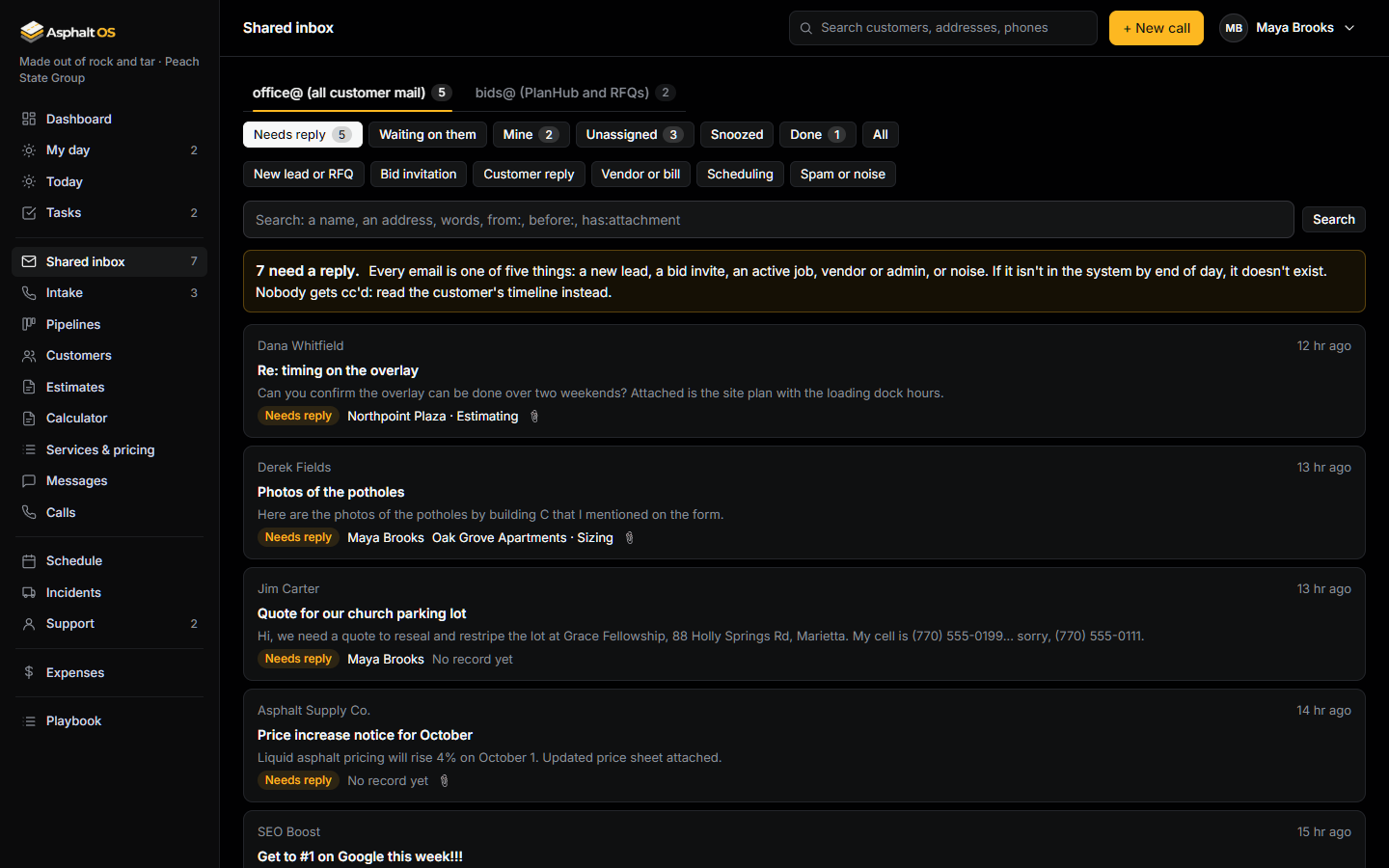The height and width of the screenshot is (868, 1389).
Task: Click the inbox Search button
Action: (x=1334, y=220)
